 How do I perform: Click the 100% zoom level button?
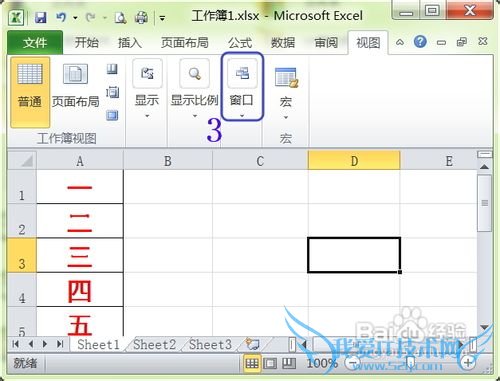[322, 363]
